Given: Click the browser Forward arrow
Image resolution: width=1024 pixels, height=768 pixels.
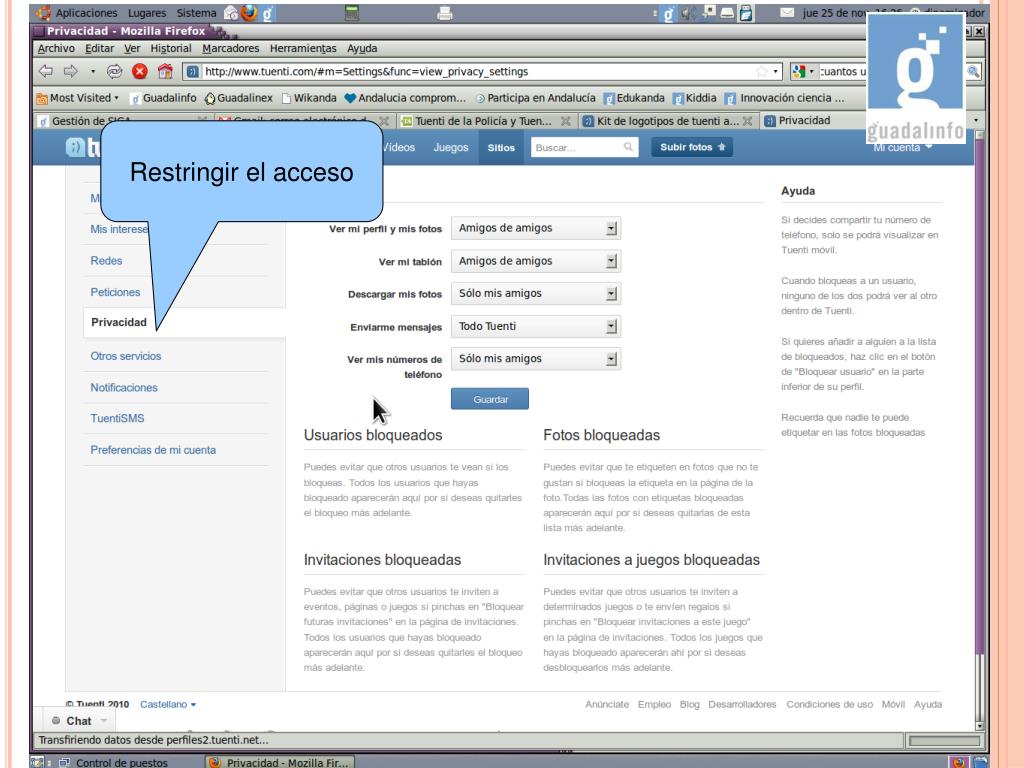Looking at the screenshot, I should 71,71.
